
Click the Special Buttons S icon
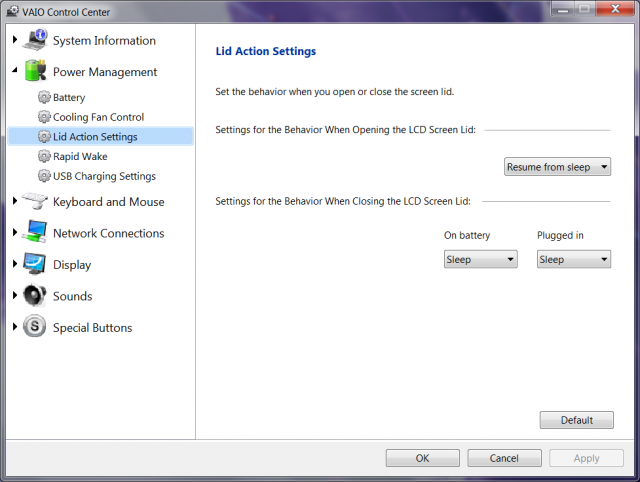(x=35, y=326)
